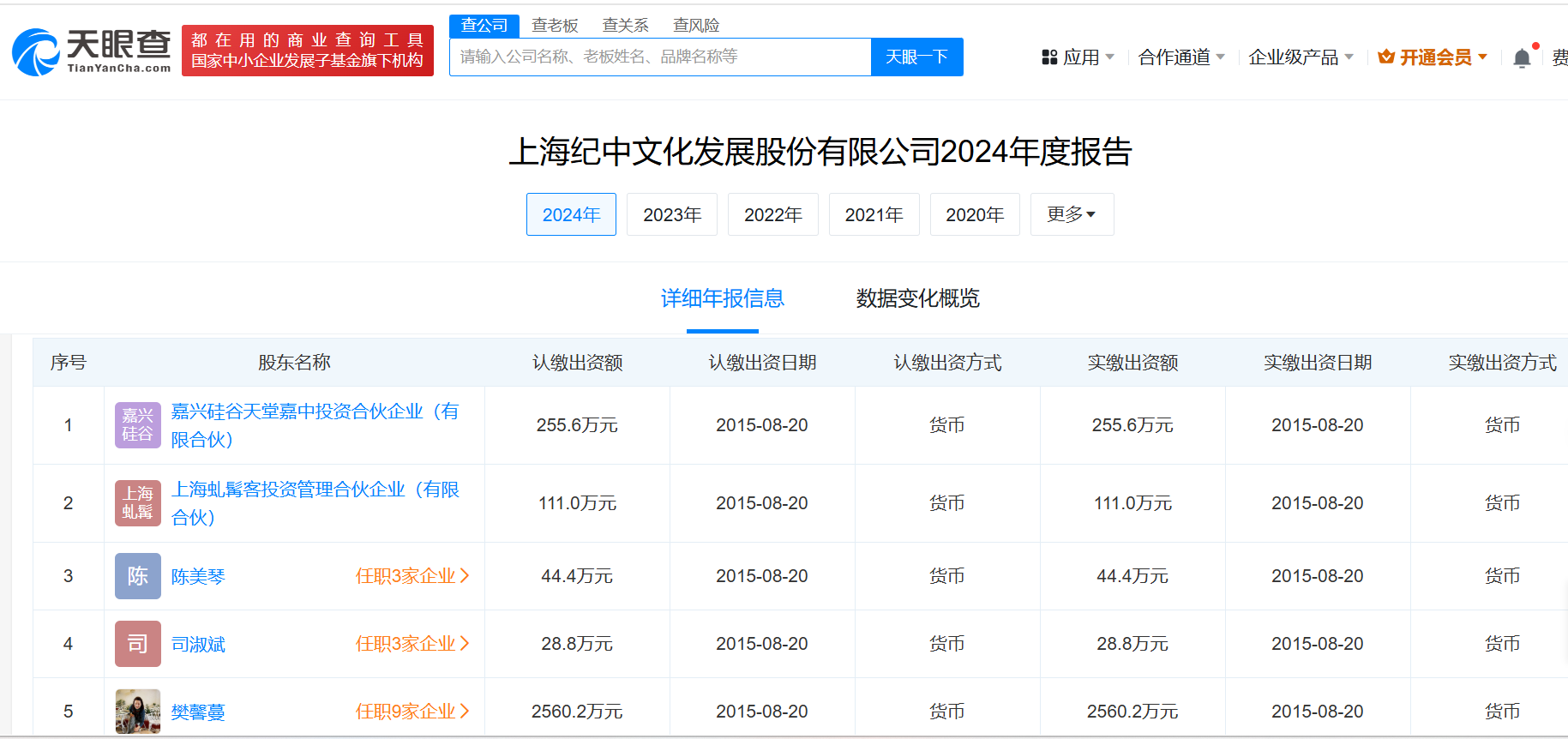The image size is (1568, 739).
Task: Click the TianYanCha logo
Action: (x=92, y=51)
